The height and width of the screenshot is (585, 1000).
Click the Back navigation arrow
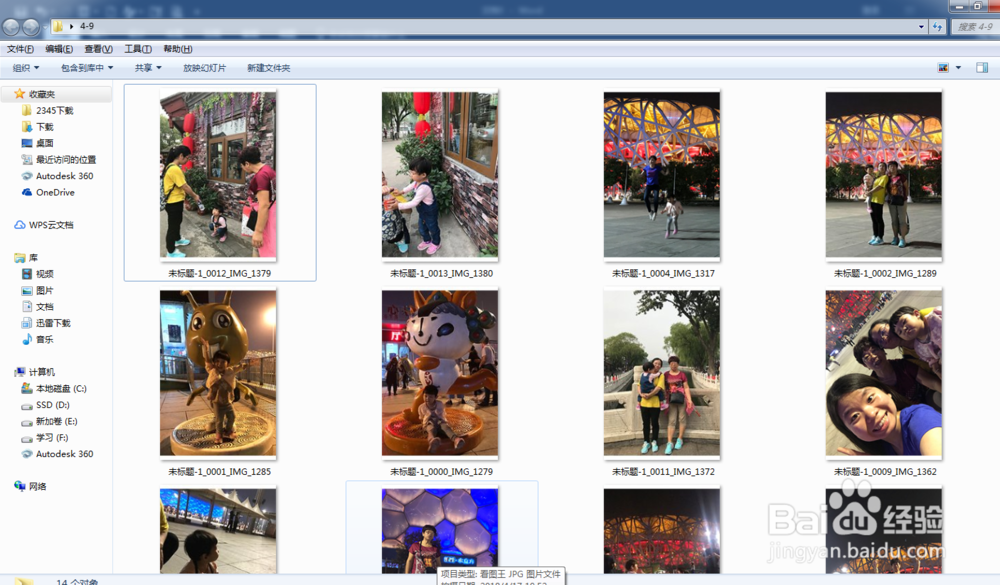[11, 26]
